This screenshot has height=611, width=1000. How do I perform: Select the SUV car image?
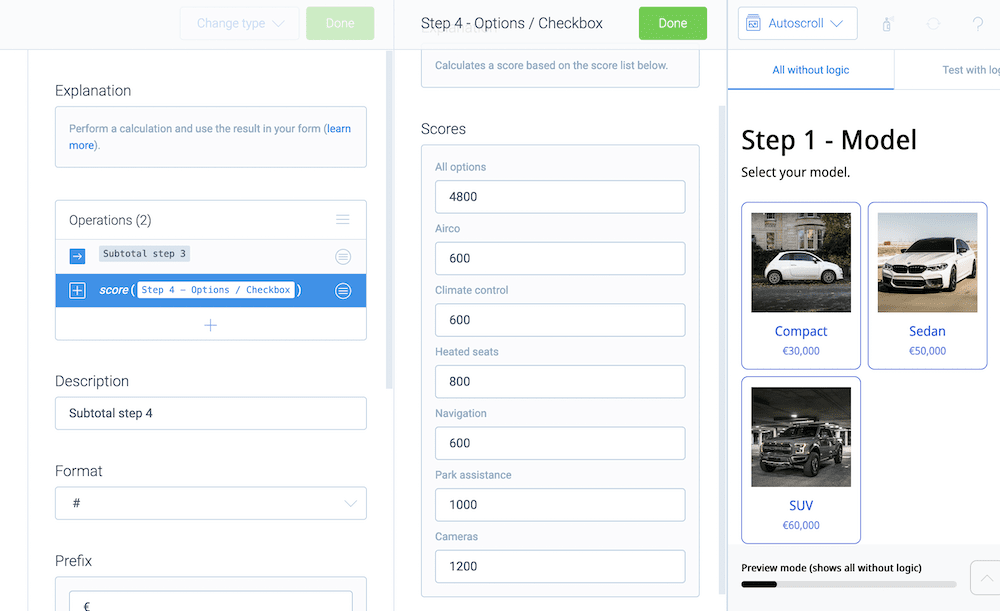click(801, 437)
